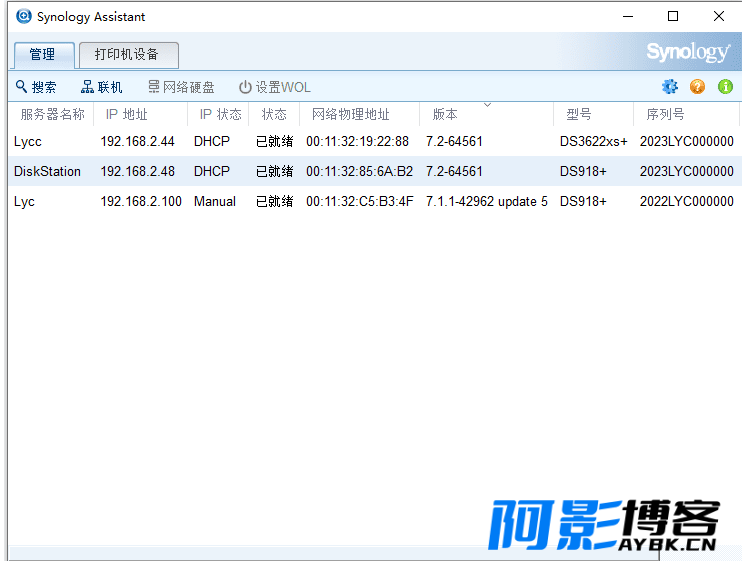This screenshot has width=742, height=561.
Task: Click serial 2023LYC000000 in the DiskStation row
Action: pyautogui.click(x=687, y=171)
